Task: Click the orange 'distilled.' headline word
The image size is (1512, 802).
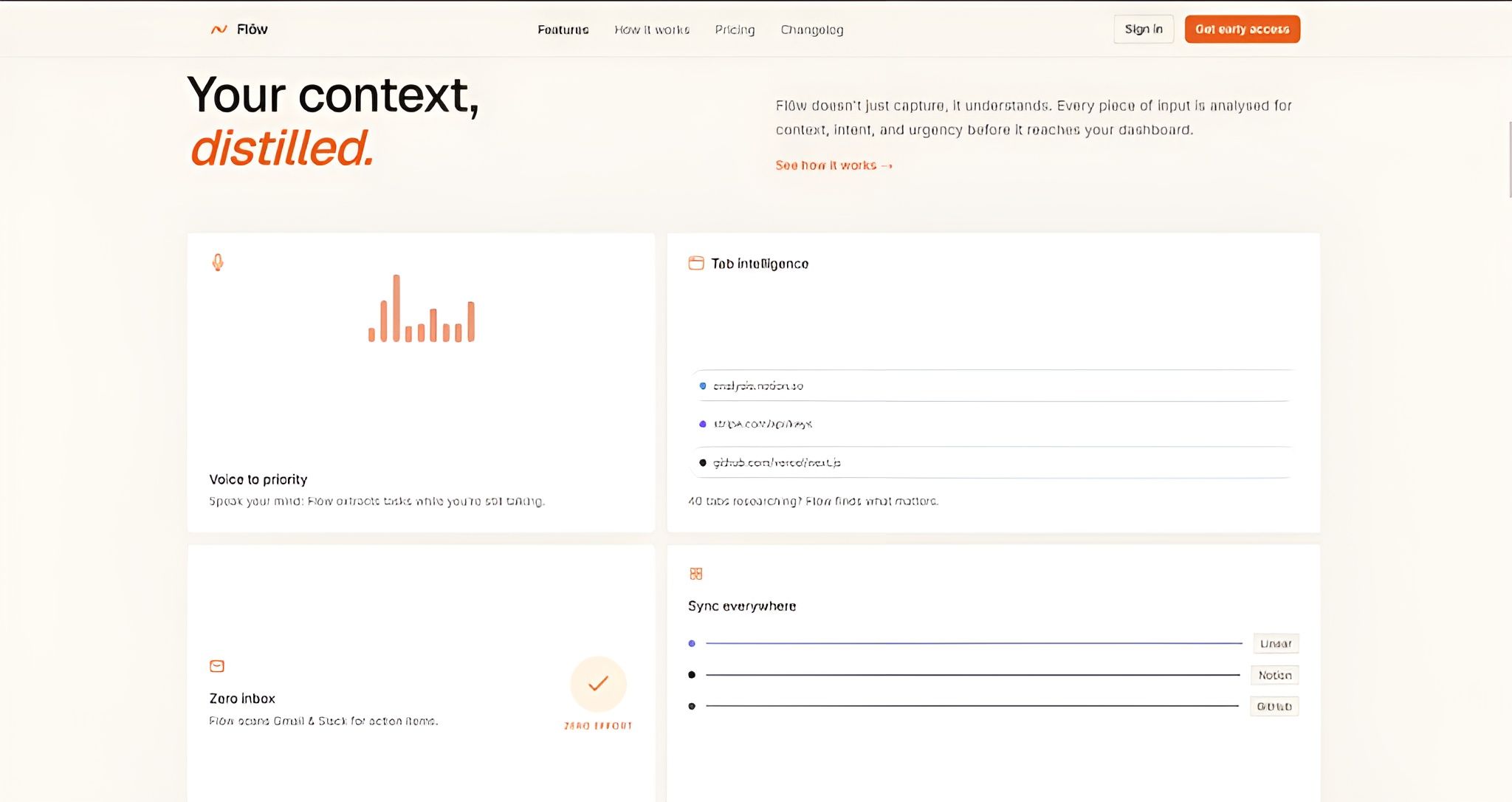Action: [282, 148]
